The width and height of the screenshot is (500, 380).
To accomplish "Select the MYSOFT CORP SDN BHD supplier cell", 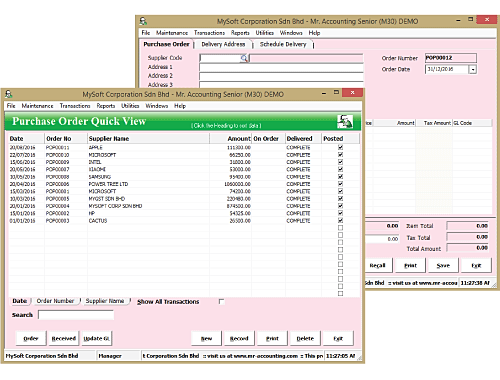I will coord(148,206).
